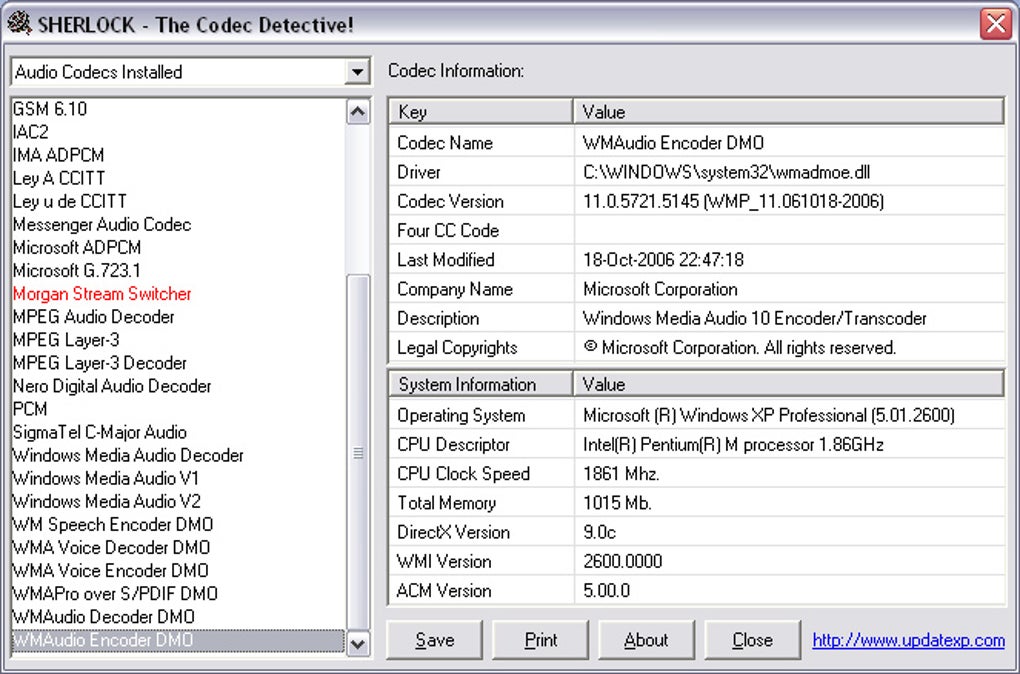Select IMA ADPCM codec
This screenshot has width=1020, height=674.
coord(59,155)
